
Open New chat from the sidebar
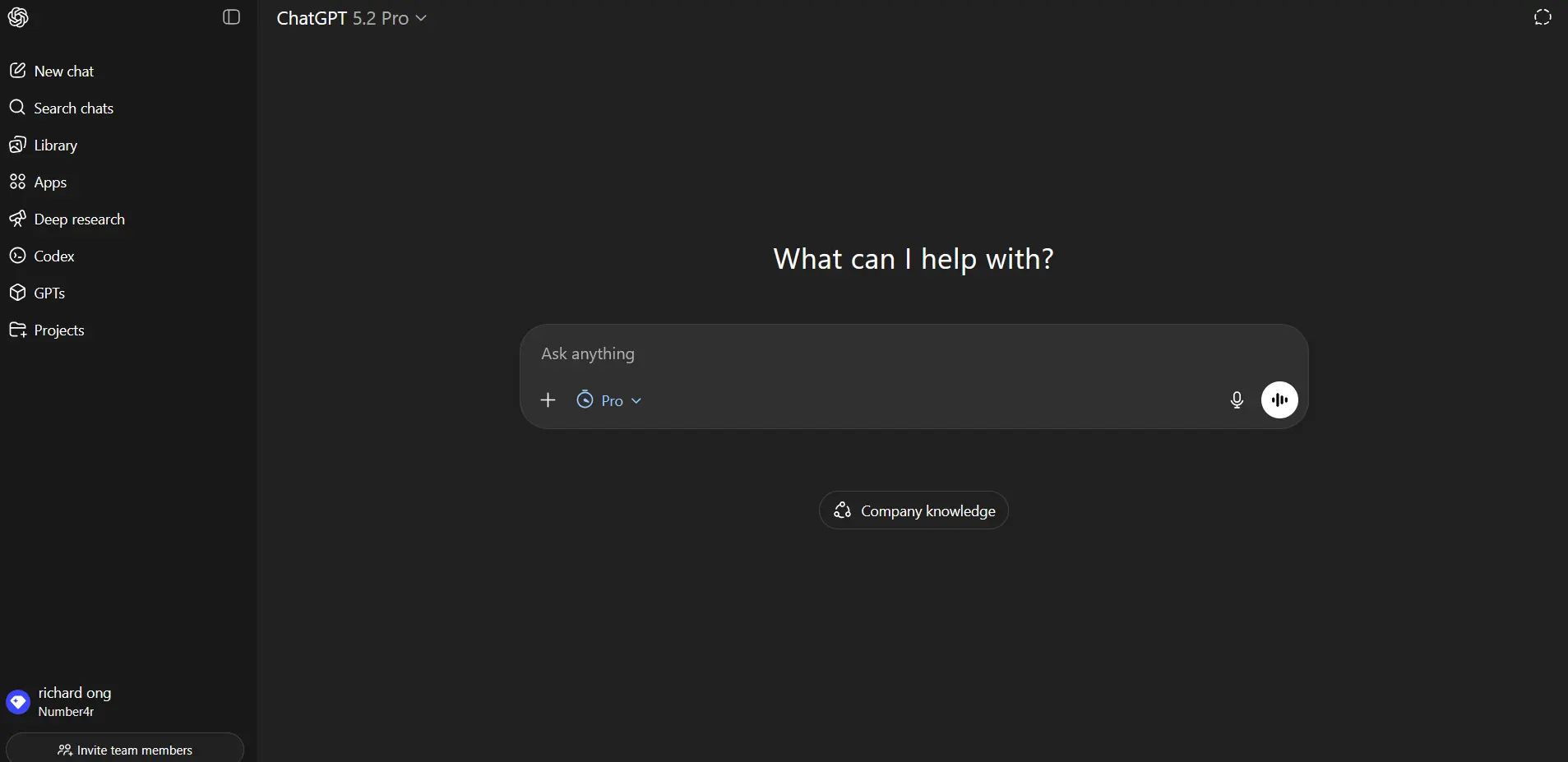coord(64,72)
